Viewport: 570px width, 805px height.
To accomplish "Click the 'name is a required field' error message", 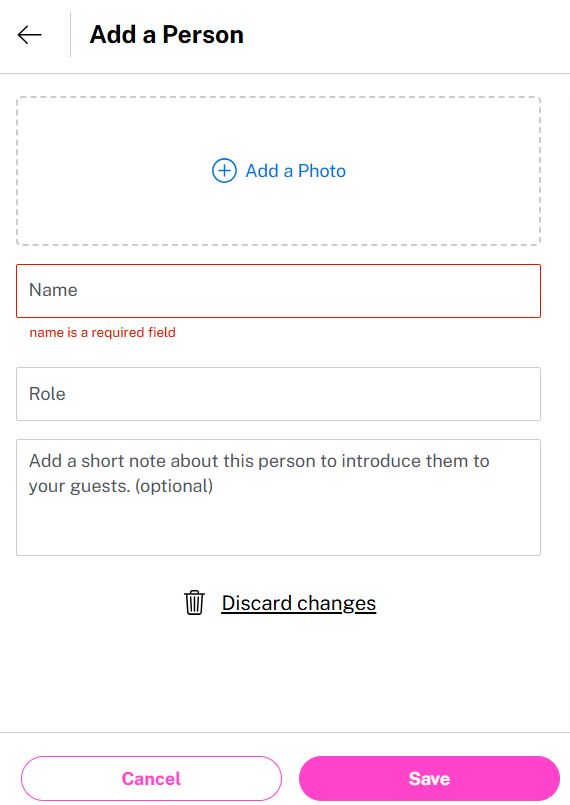I will click(103, 333).
